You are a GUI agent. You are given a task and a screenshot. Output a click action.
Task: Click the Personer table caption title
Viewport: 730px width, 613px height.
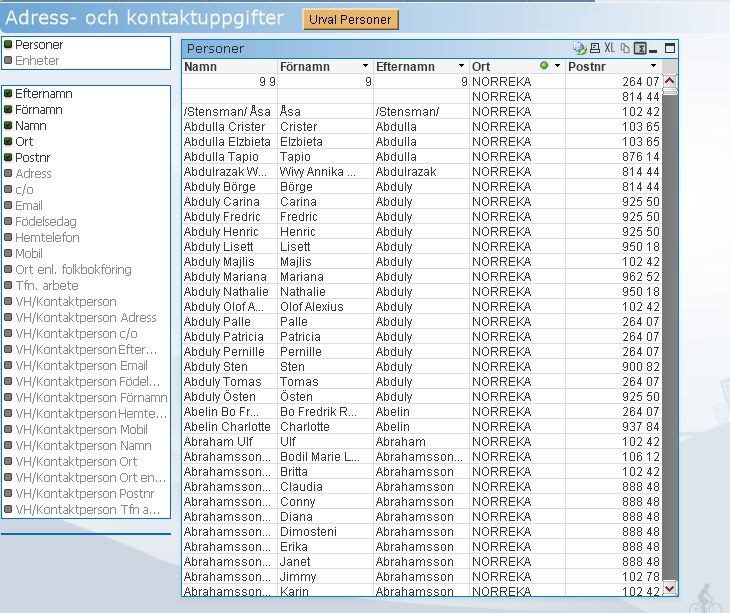click(x=216, y=48)
